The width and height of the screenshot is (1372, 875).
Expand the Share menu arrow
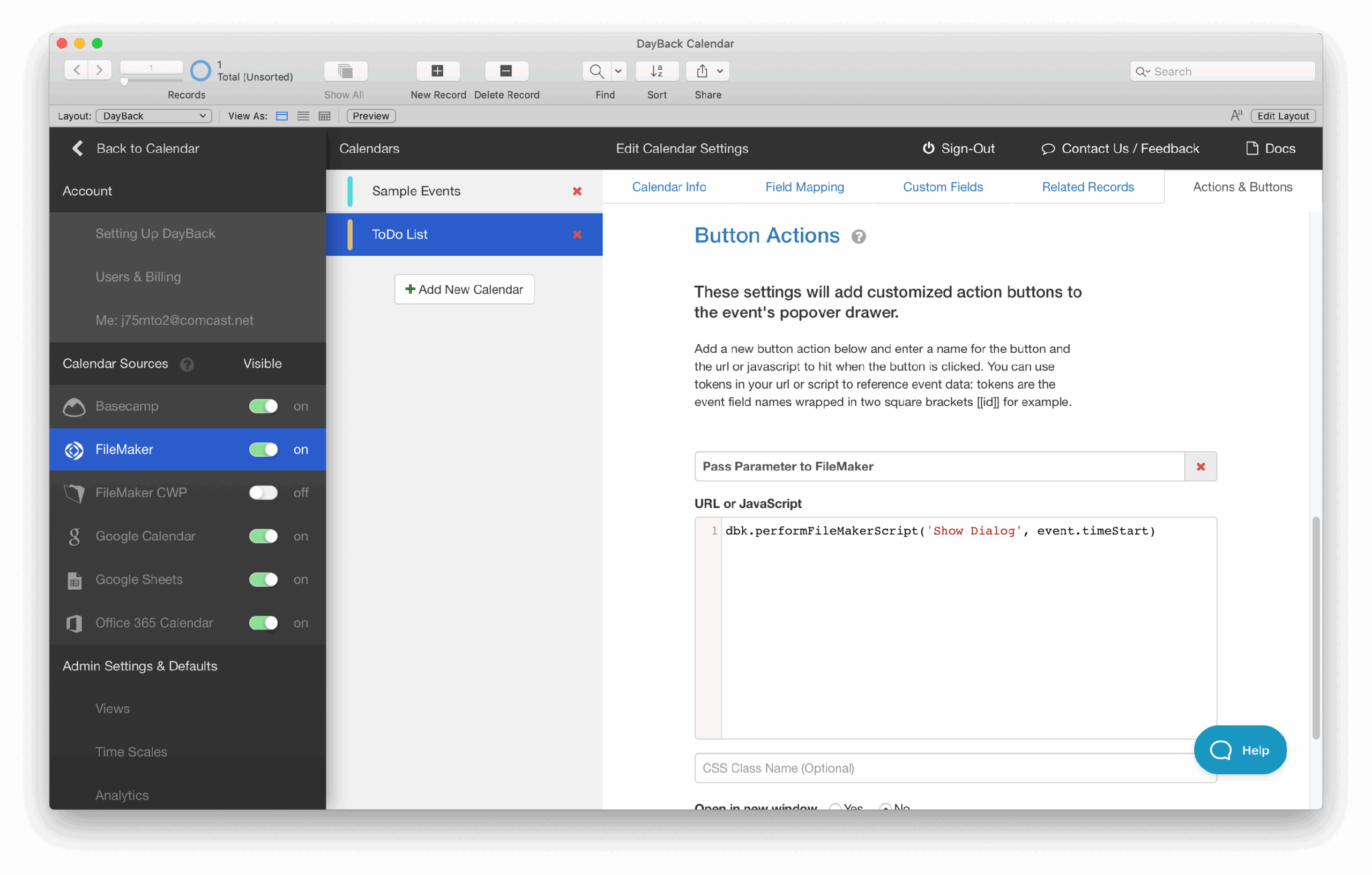pos(719,71)
